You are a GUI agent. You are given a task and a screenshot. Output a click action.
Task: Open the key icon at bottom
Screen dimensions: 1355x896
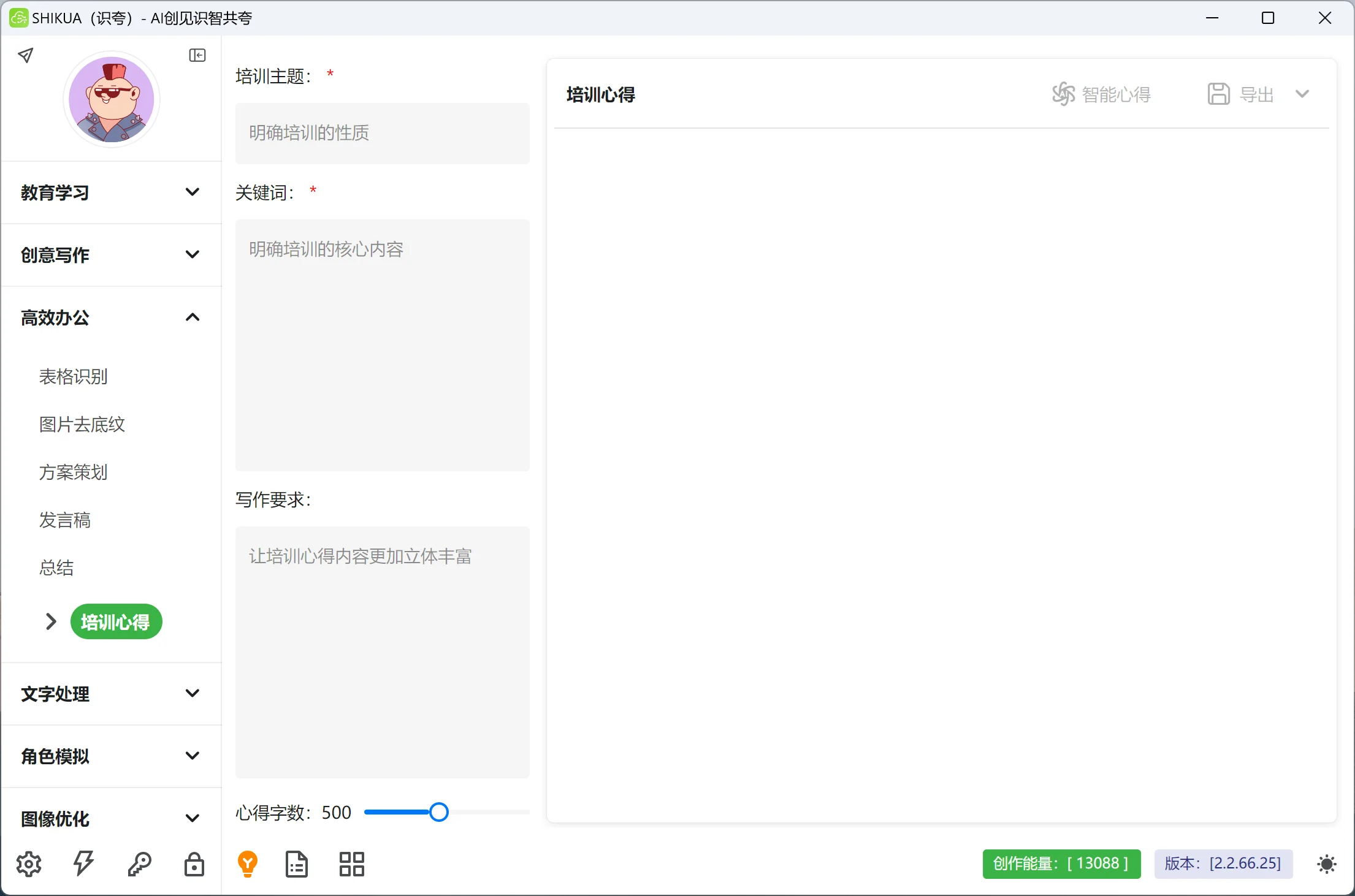coord(139,864)
